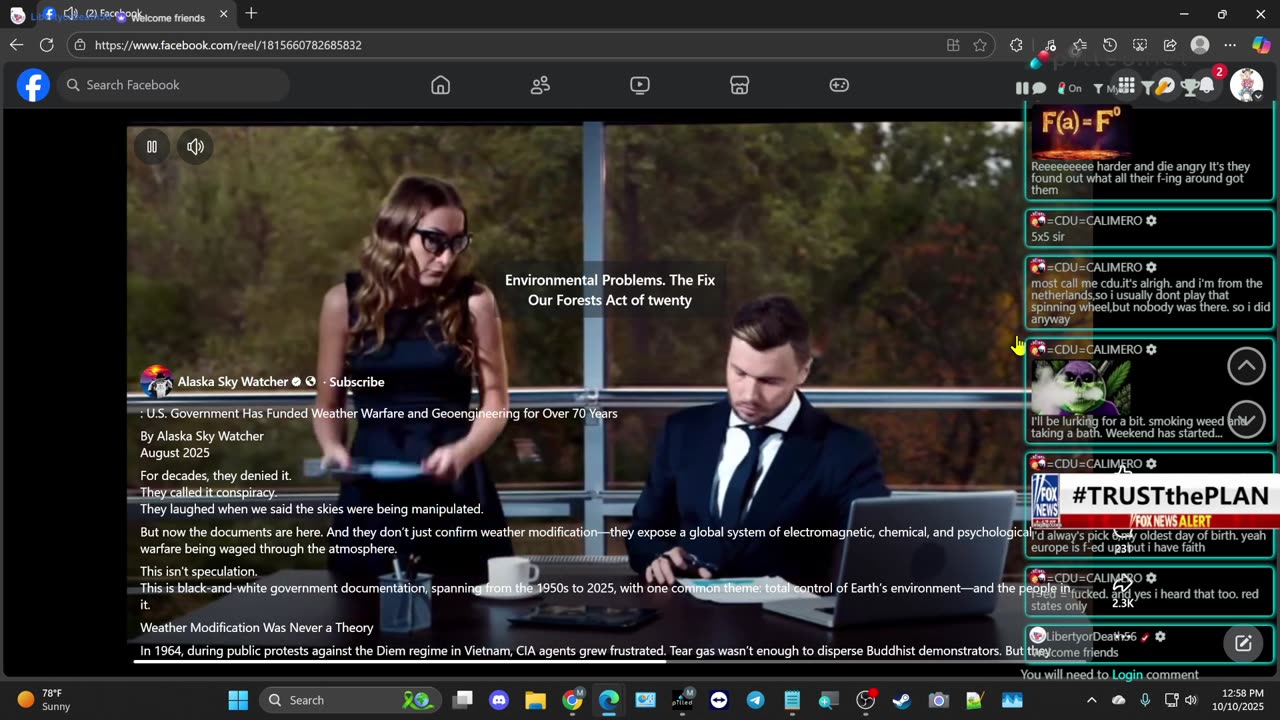Click the Login link in chat

[x=1127, y=675]
